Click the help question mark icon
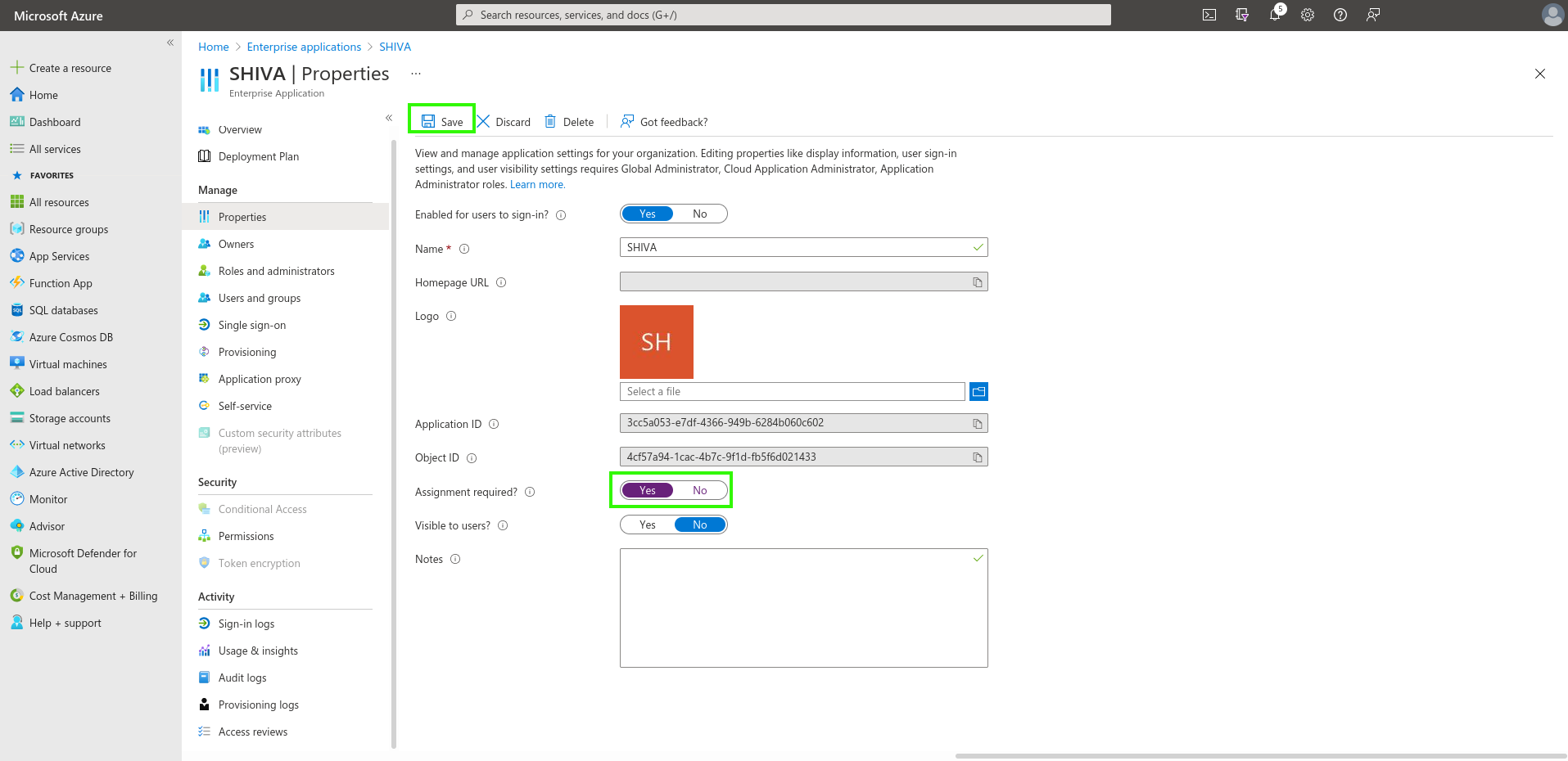 pos(1340,15)
